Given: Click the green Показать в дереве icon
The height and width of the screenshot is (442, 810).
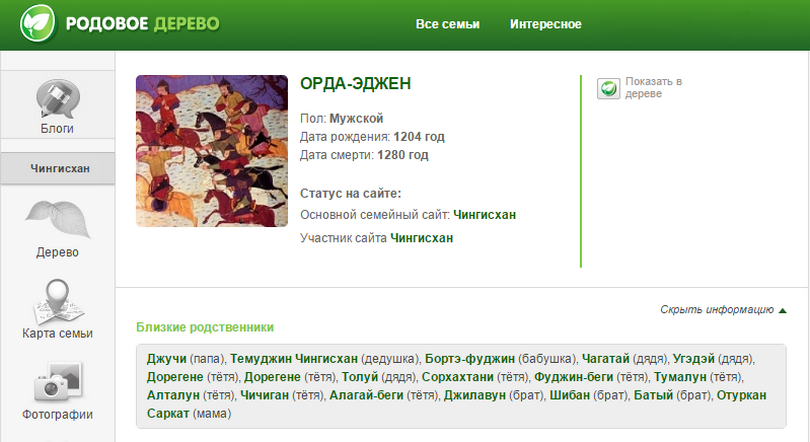Looking at the screenshot, I should coord(608,88).
